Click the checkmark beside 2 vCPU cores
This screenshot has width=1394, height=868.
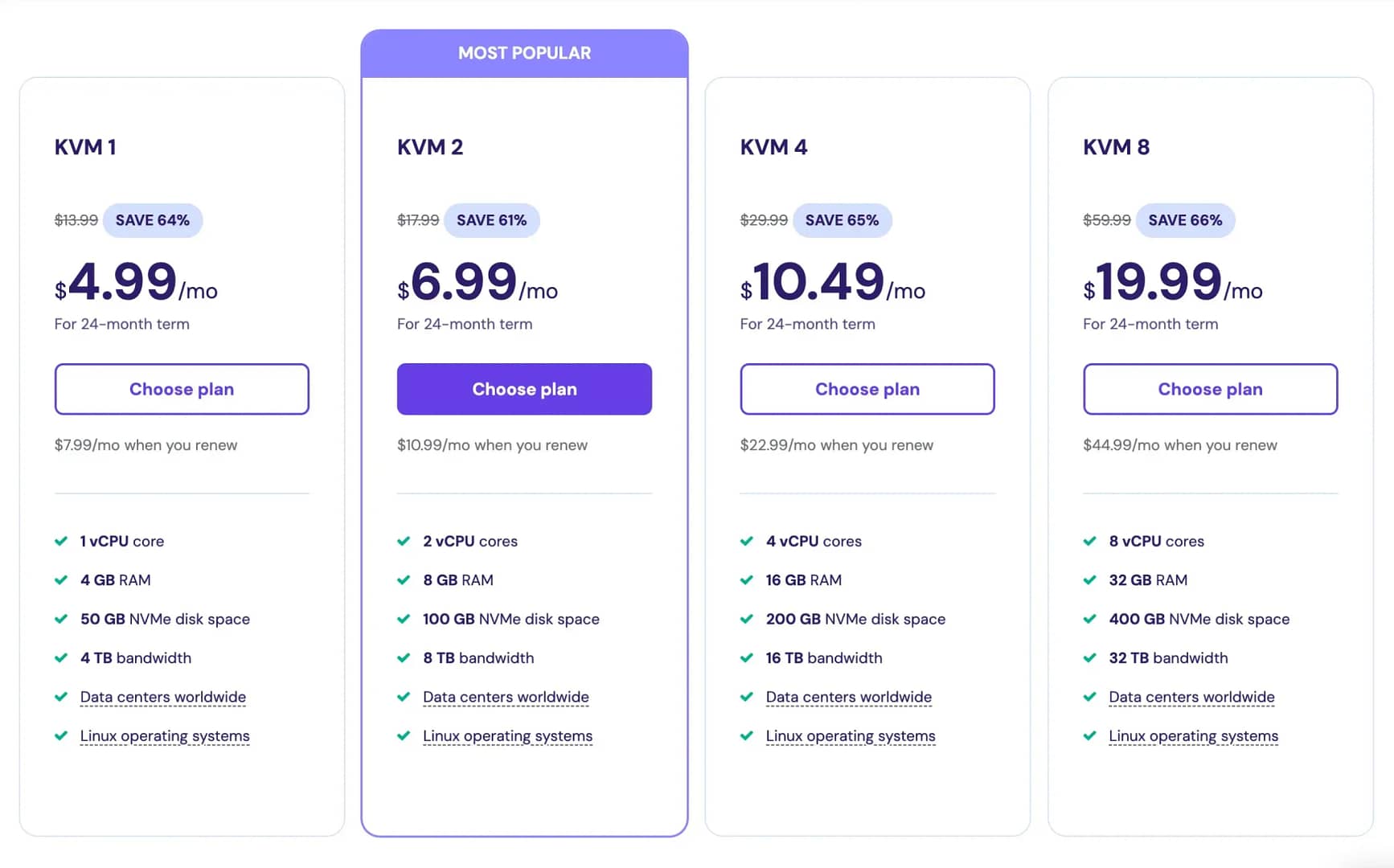(x=404, y=541)
